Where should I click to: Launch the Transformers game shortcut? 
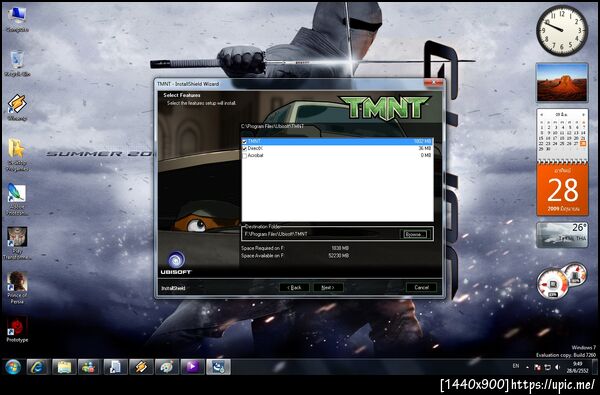(17, 243)
